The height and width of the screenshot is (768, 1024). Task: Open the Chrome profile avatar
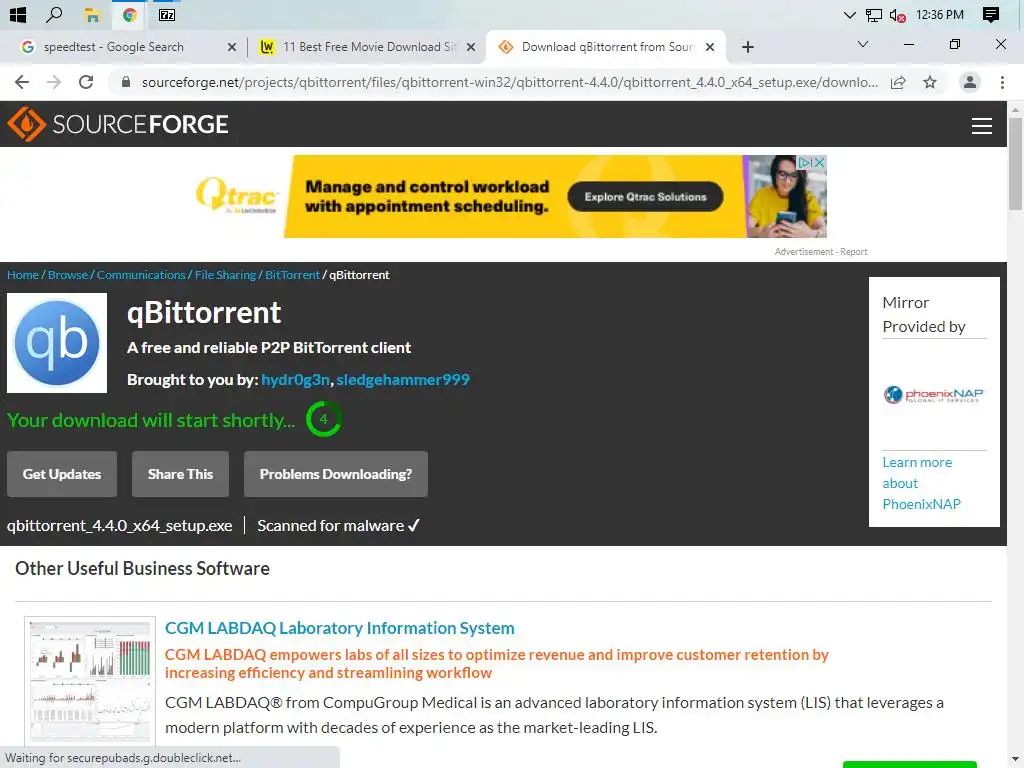[x=970, y=82]
